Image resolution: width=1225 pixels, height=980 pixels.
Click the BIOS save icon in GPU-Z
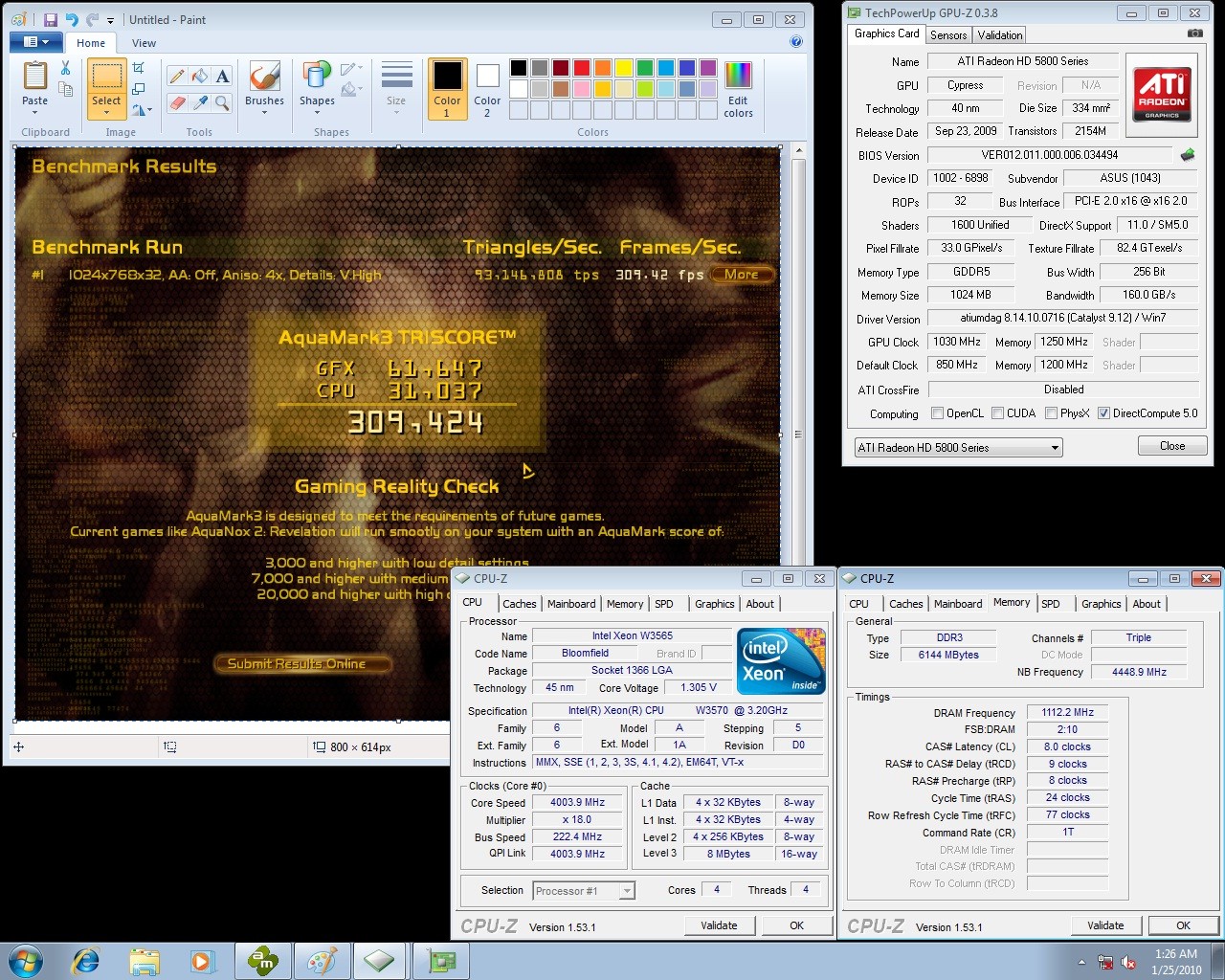click(x=1188, y=154)
